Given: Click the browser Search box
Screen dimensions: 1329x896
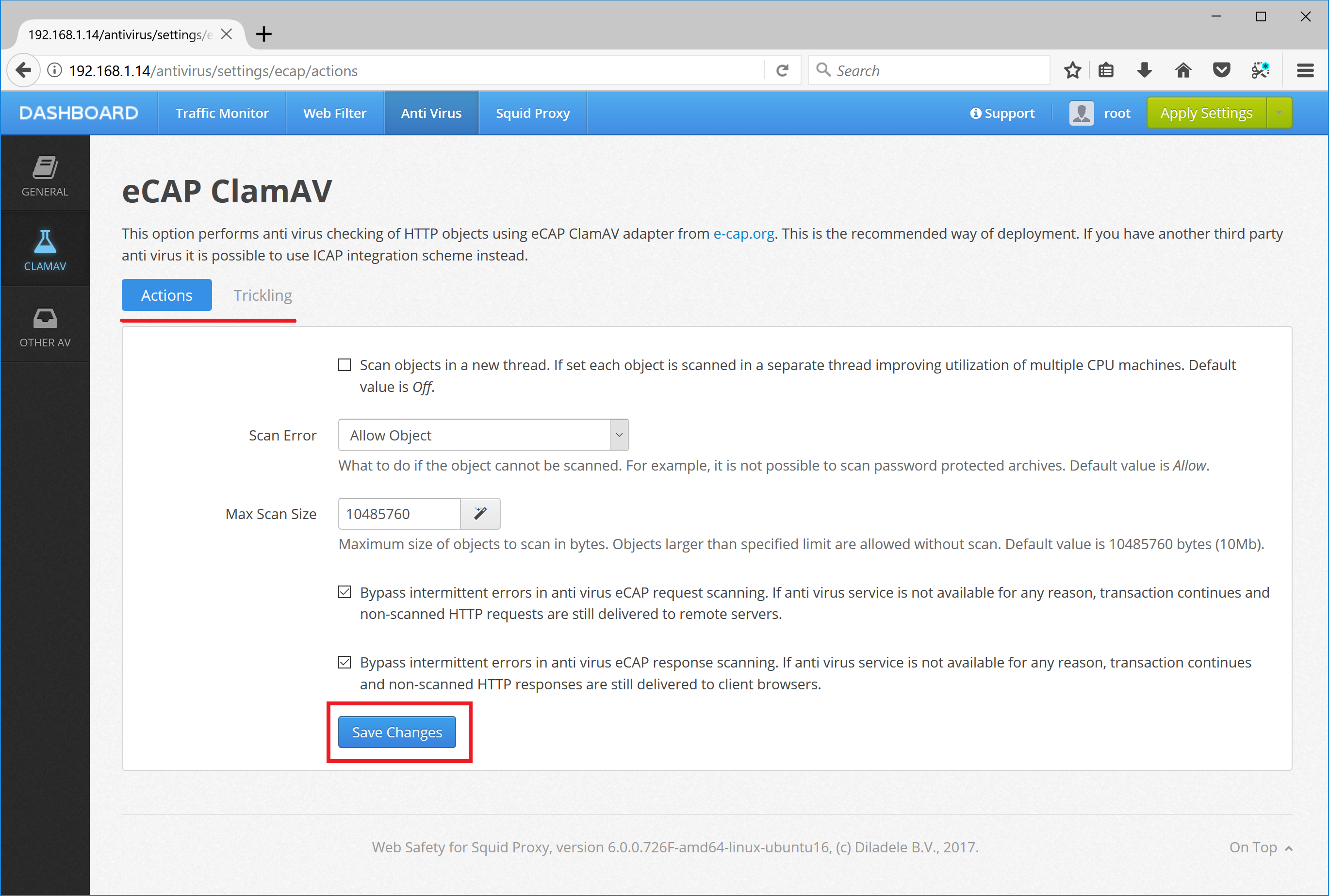Looking at the screenshot, I should (929, 70).
